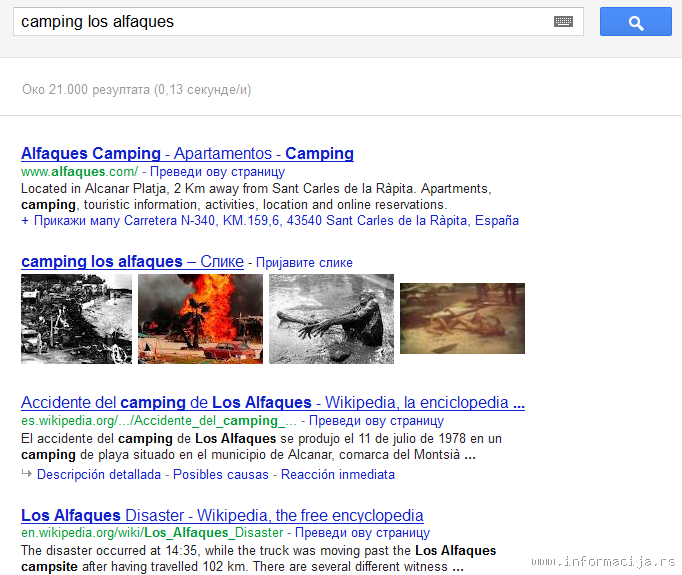The width and height of the screenshot is (682, 575).
Task: Open the thumbnail showing fire and red car
Action: (201, 319)
